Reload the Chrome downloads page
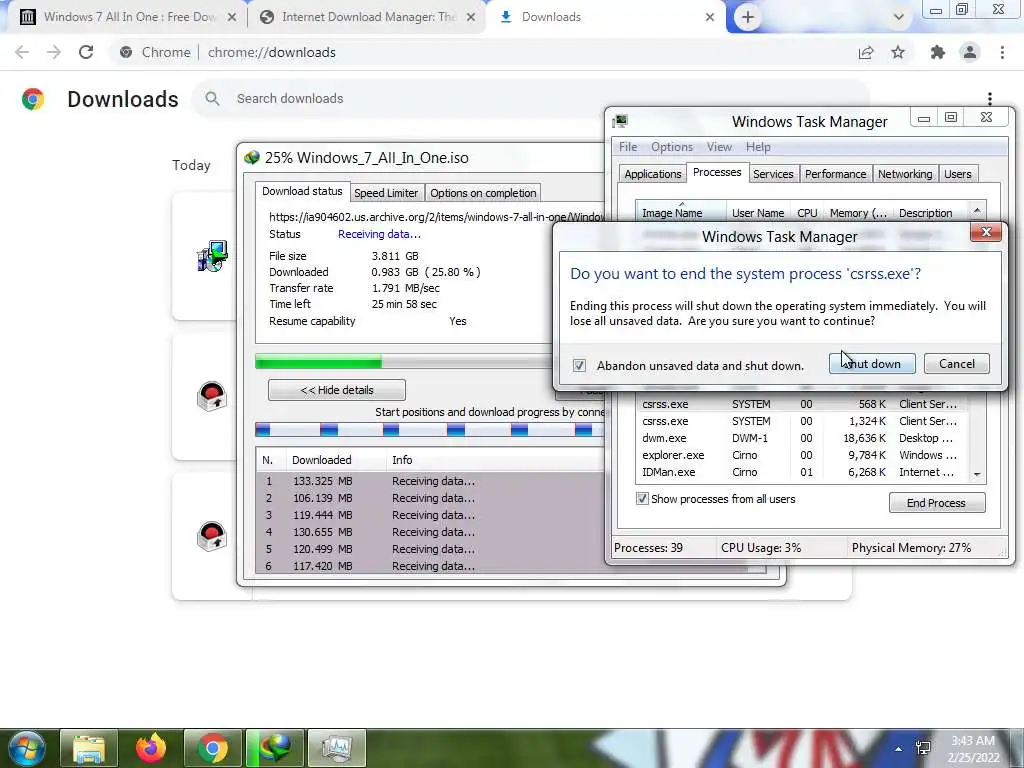 (x=86, y=52)
